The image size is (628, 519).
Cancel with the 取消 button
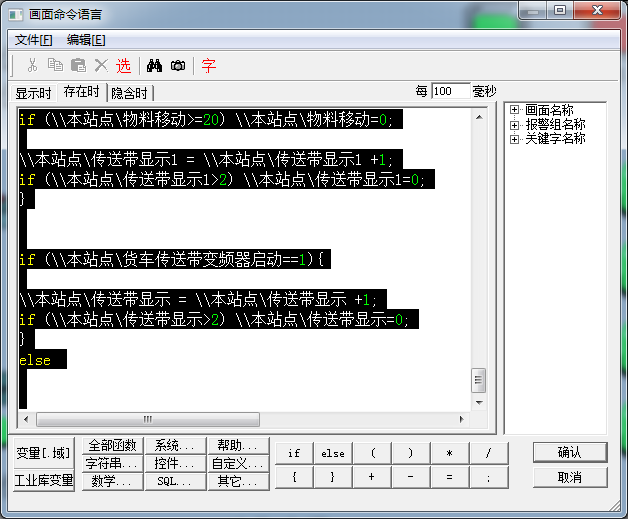click(570, 477)
